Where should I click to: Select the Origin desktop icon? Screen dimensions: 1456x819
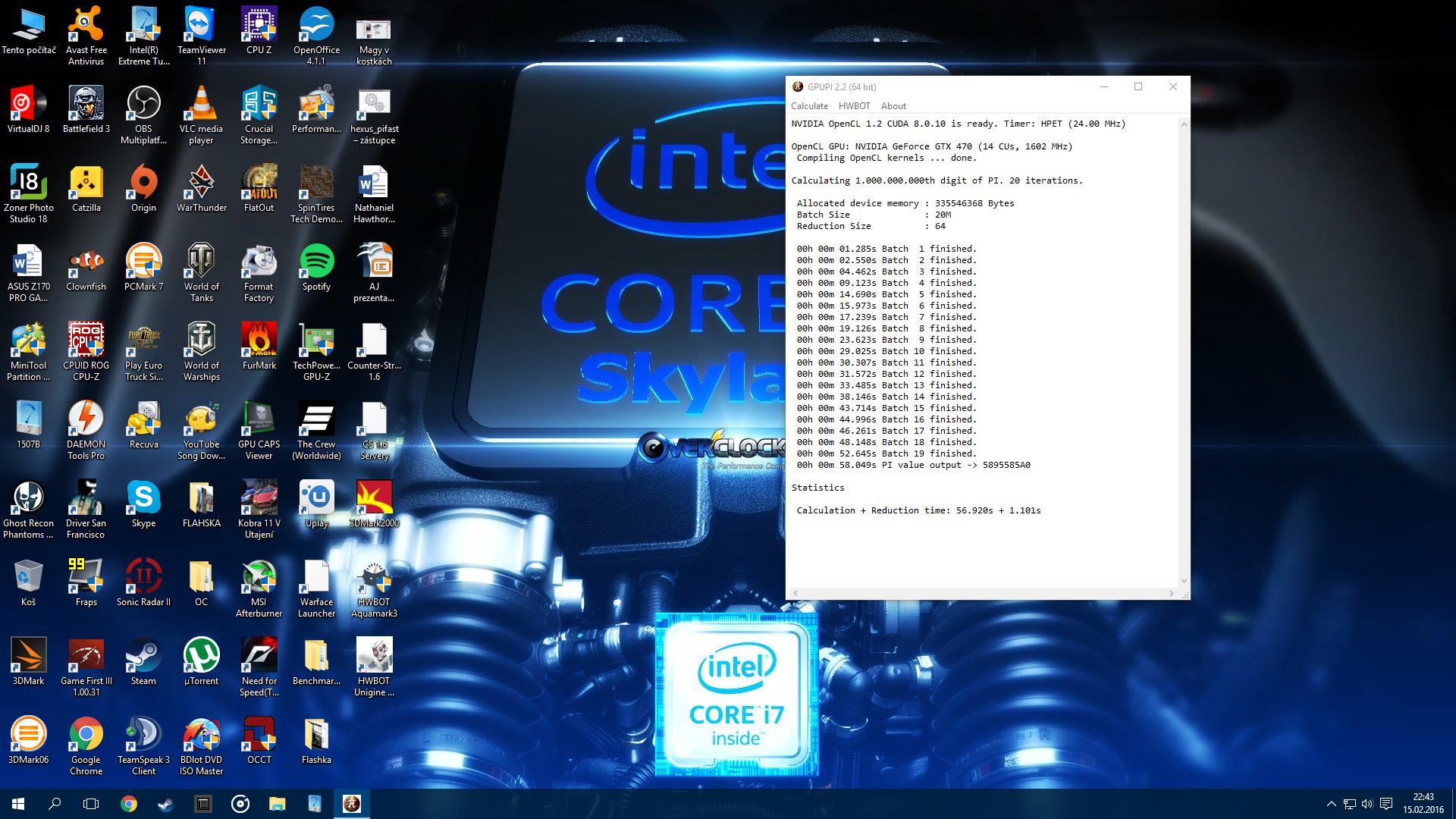[143, 190]
